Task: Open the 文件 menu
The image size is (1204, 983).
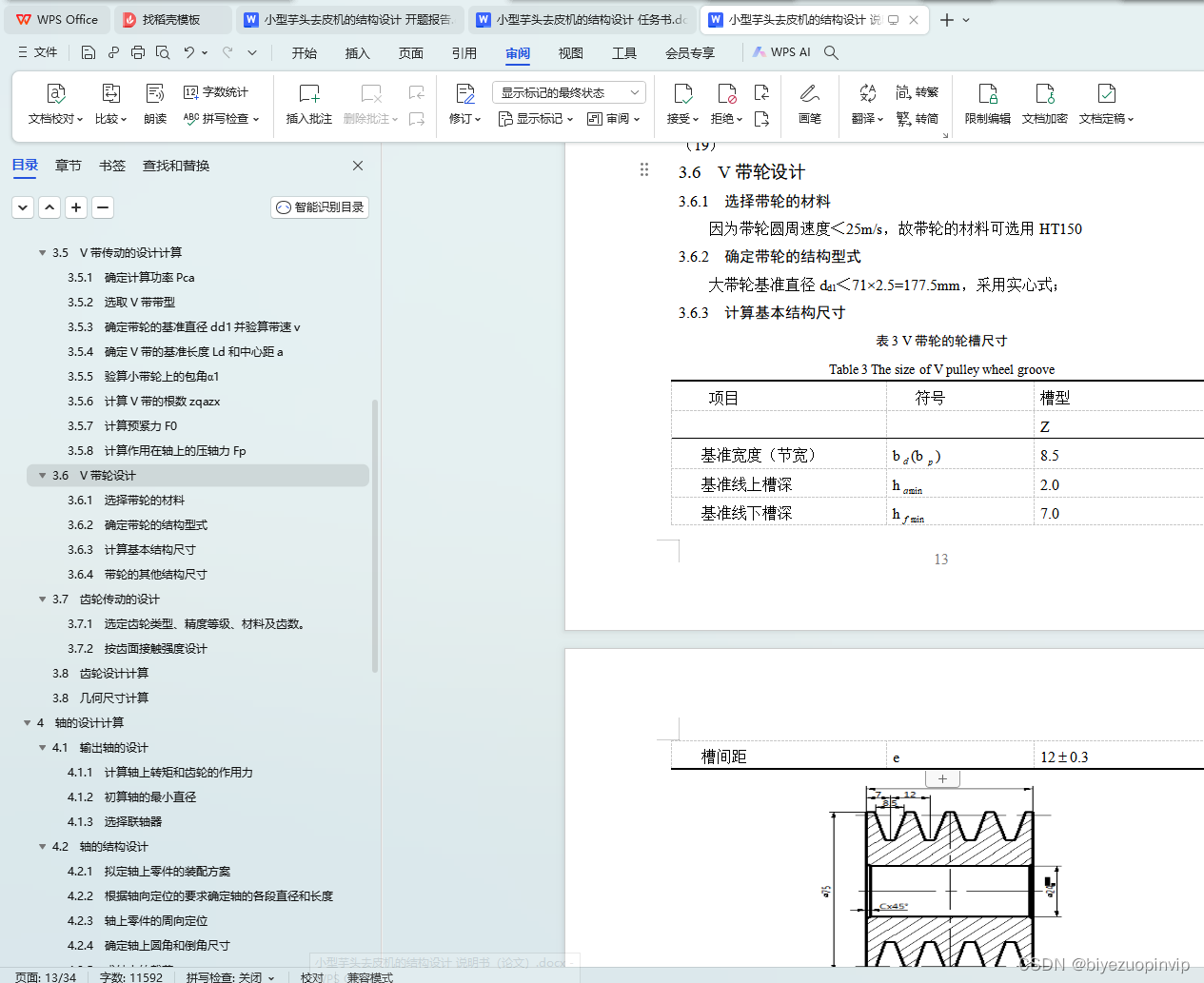Action: point(38,52)
